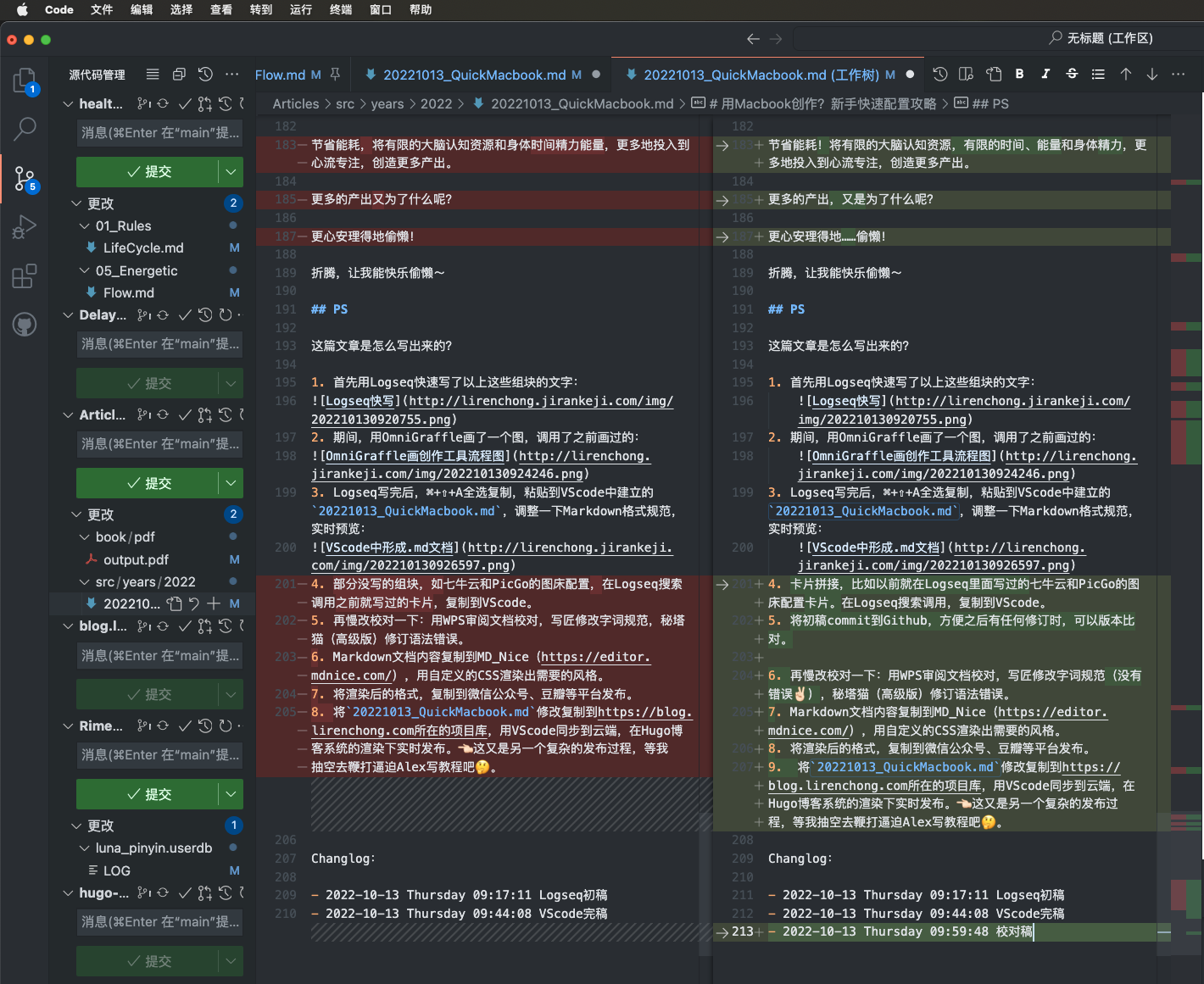Revert the line 183 change with its arrow

(722, 146)
